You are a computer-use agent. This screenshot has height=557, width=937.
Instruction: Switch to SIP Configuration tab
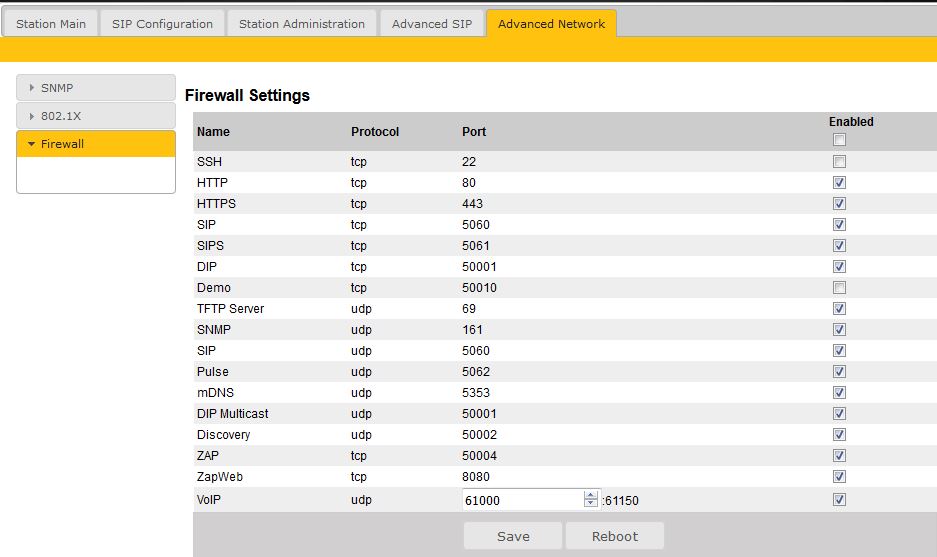pyautogui.click(x=162, y=24)
